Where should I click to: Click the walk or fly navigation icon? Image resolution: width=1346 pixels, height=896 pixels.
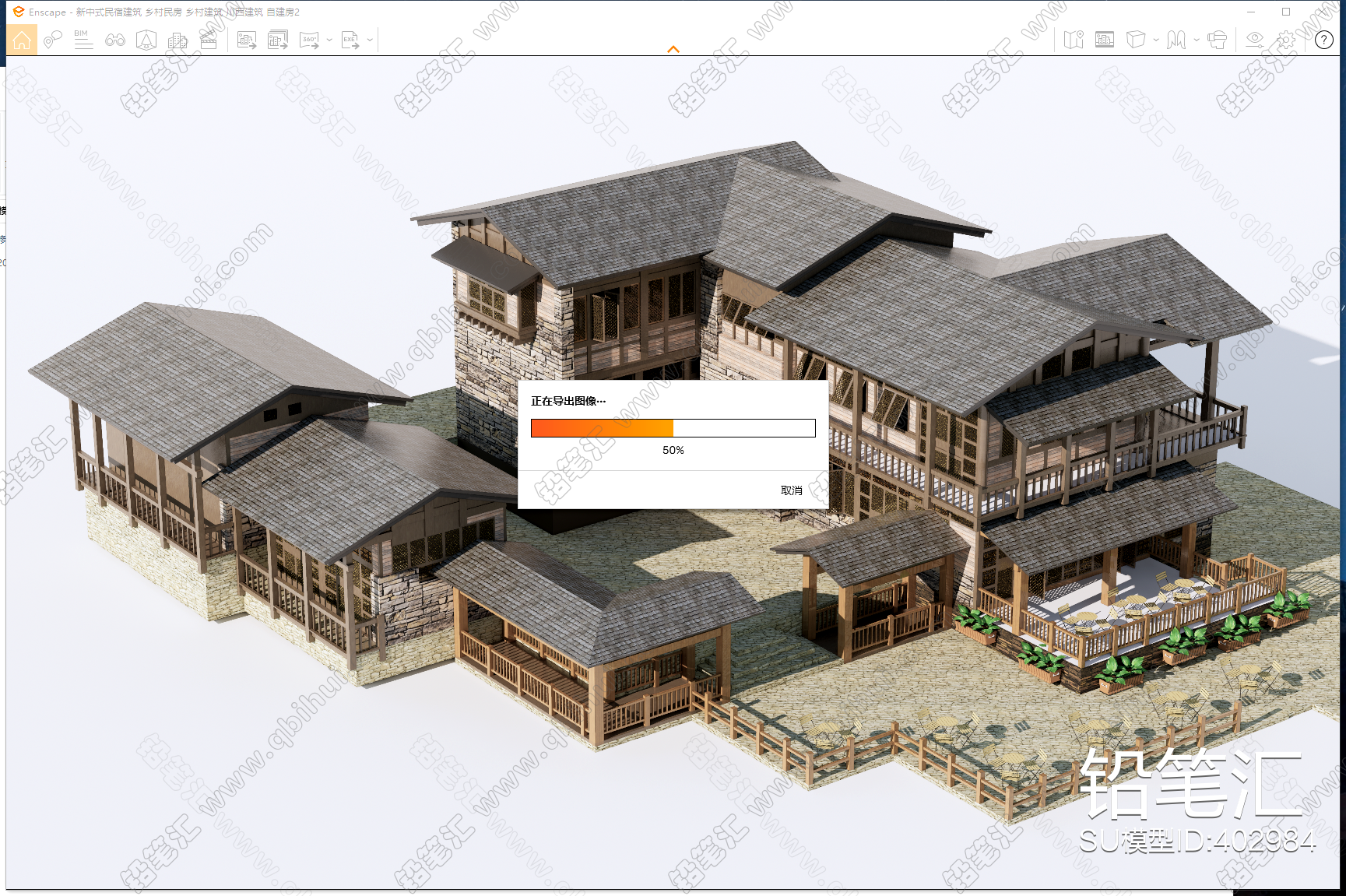pos(1176,40)
